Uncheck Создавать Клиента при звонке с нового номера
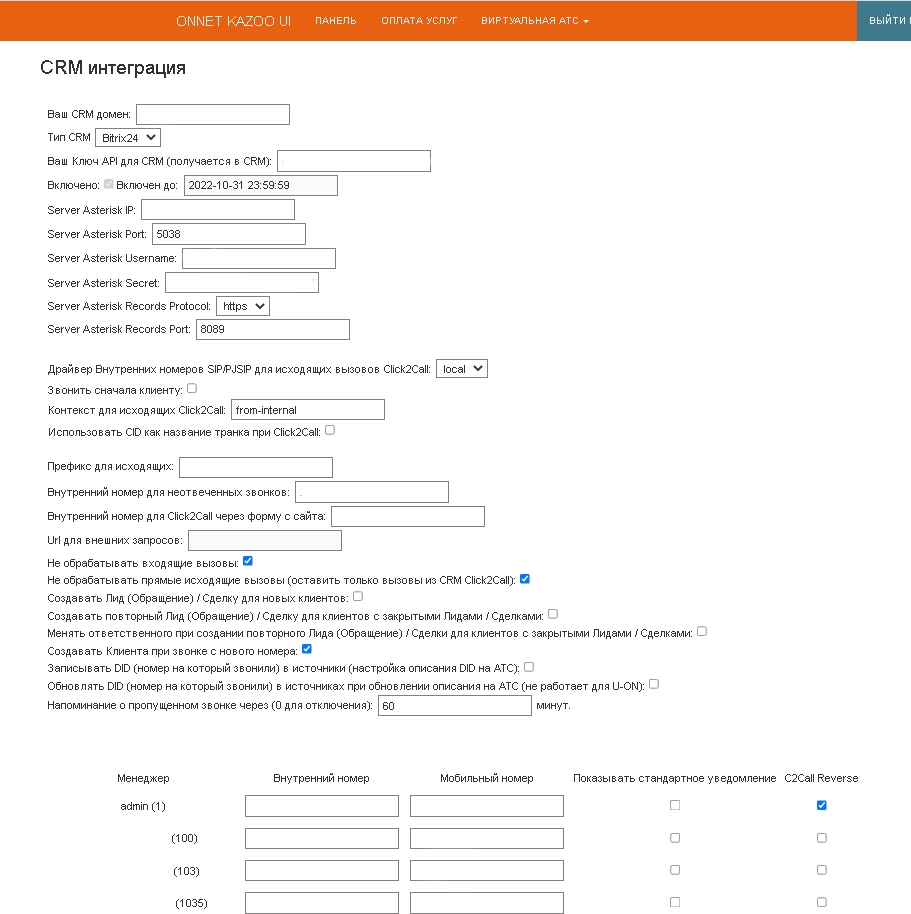The height and width of the screenshot is (914, 911). click(x=307, y=649)
